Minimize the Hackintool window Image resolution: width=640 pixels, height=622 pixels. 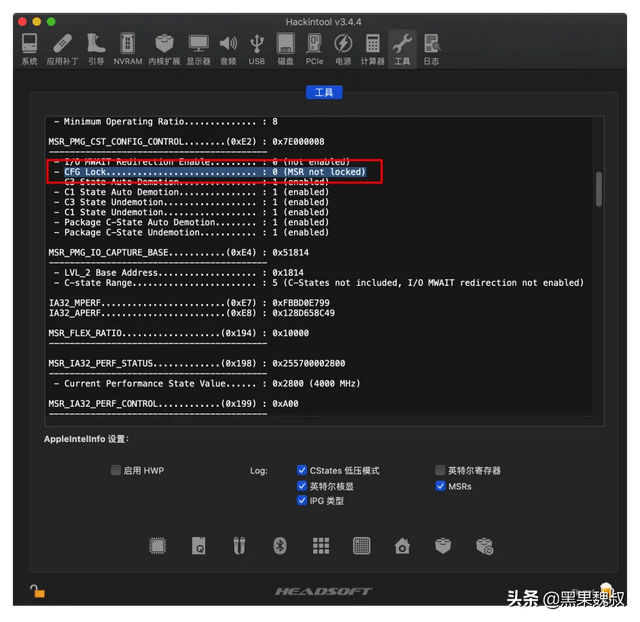point(37,22)
